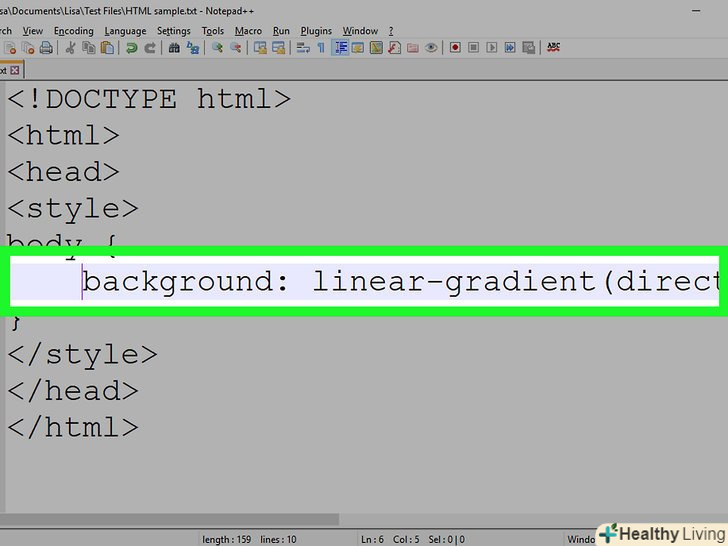Click the background: linear-gradient line

pos(364,281)
